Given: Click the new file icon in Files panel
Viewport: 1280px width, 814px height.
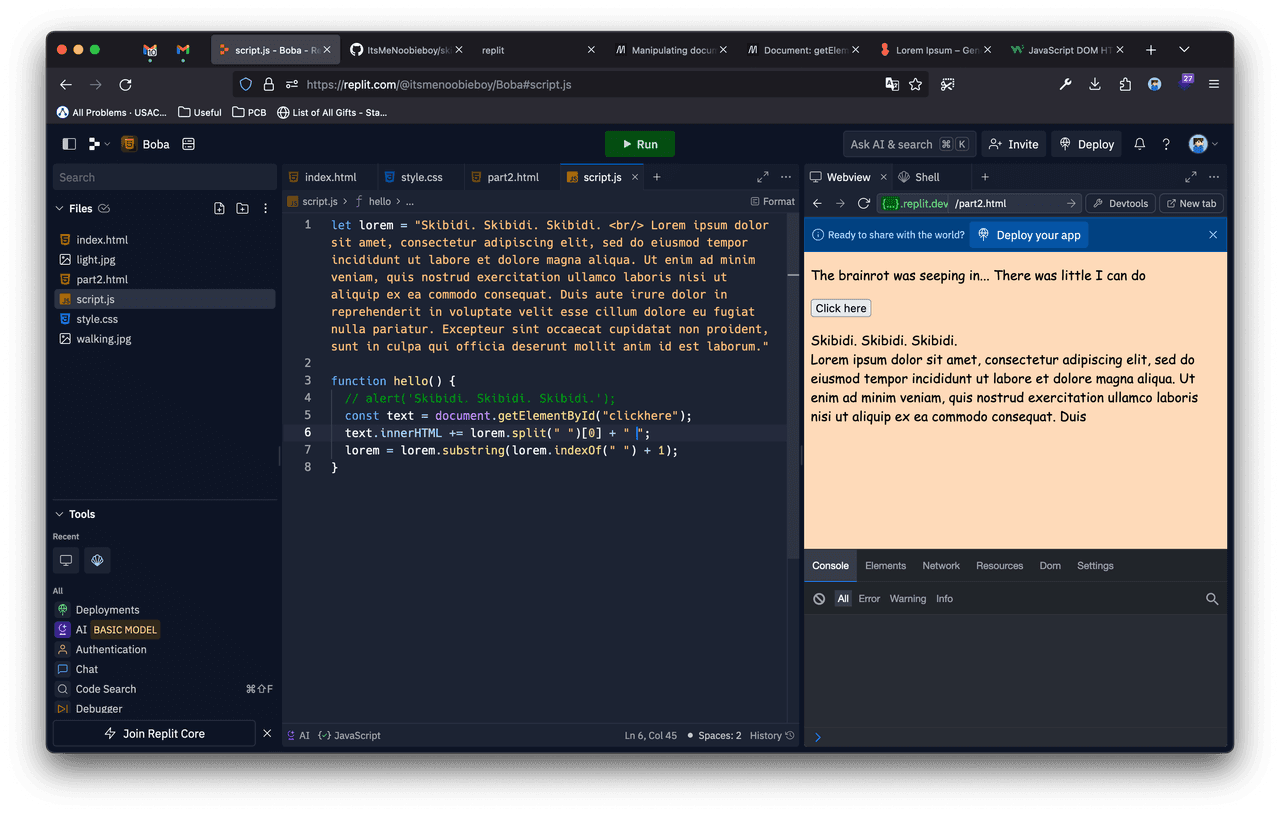Looking at the screenshot, I should [219, 209].
